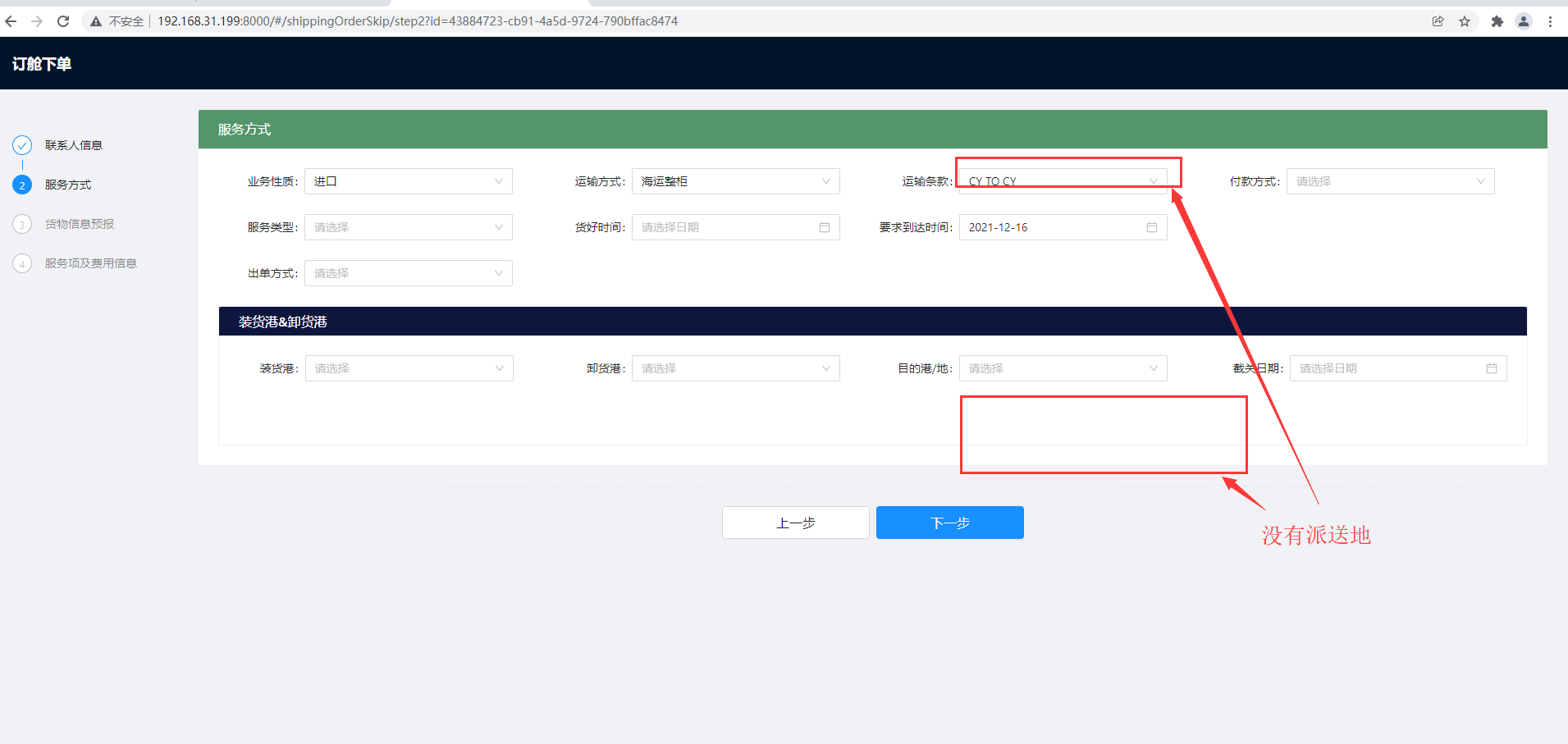Click the share page icon in address bar
The image size is (1568, 744).
coord(1438,21)
